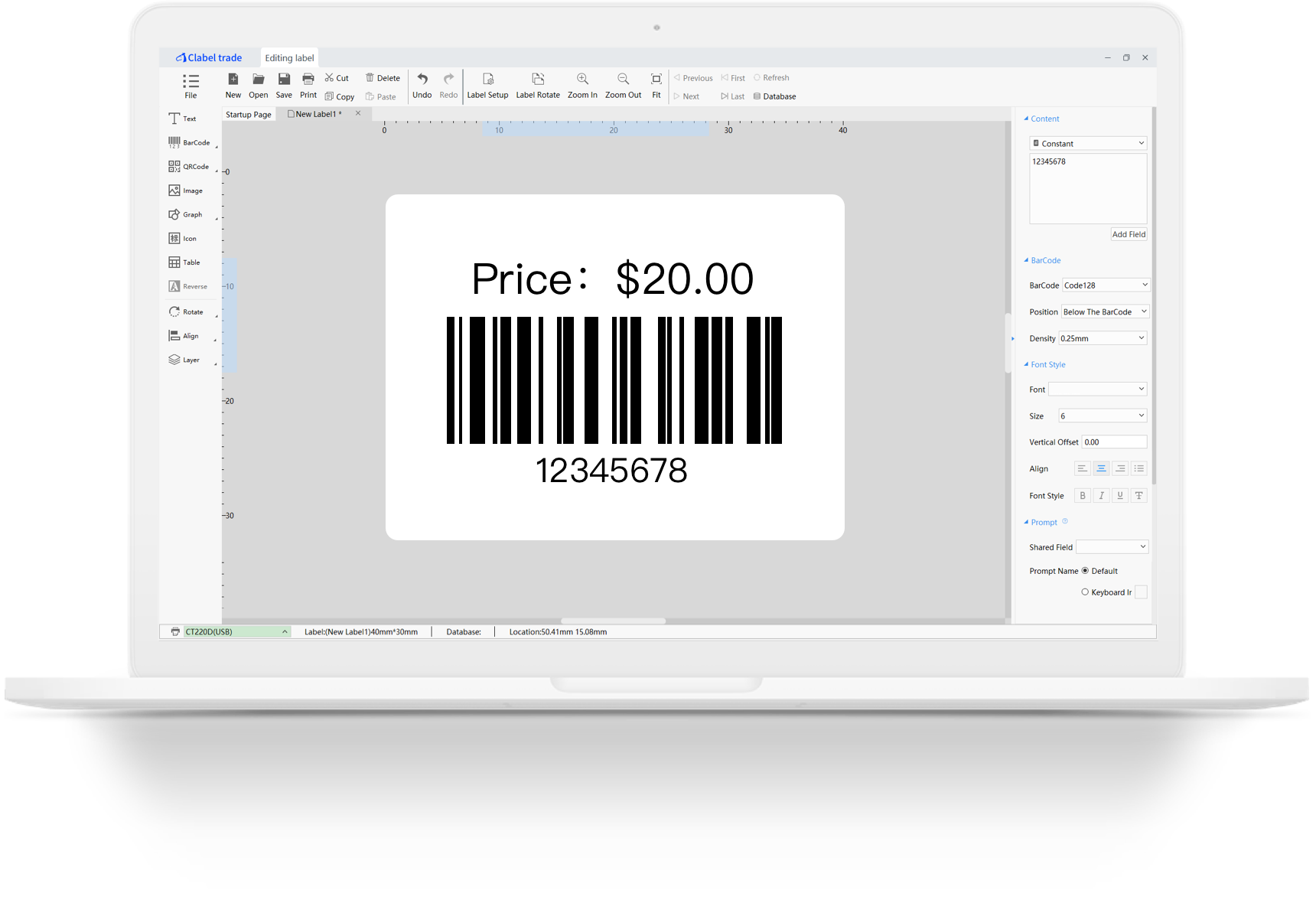Select the Editing label tab
Screen dimensions: 1316x903
[289, 57]
